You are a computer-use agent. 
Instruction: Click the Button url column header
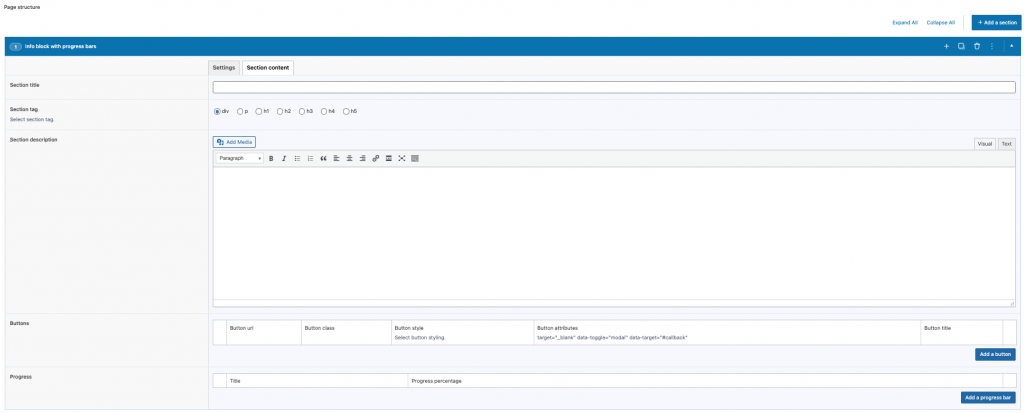(242, 328)
